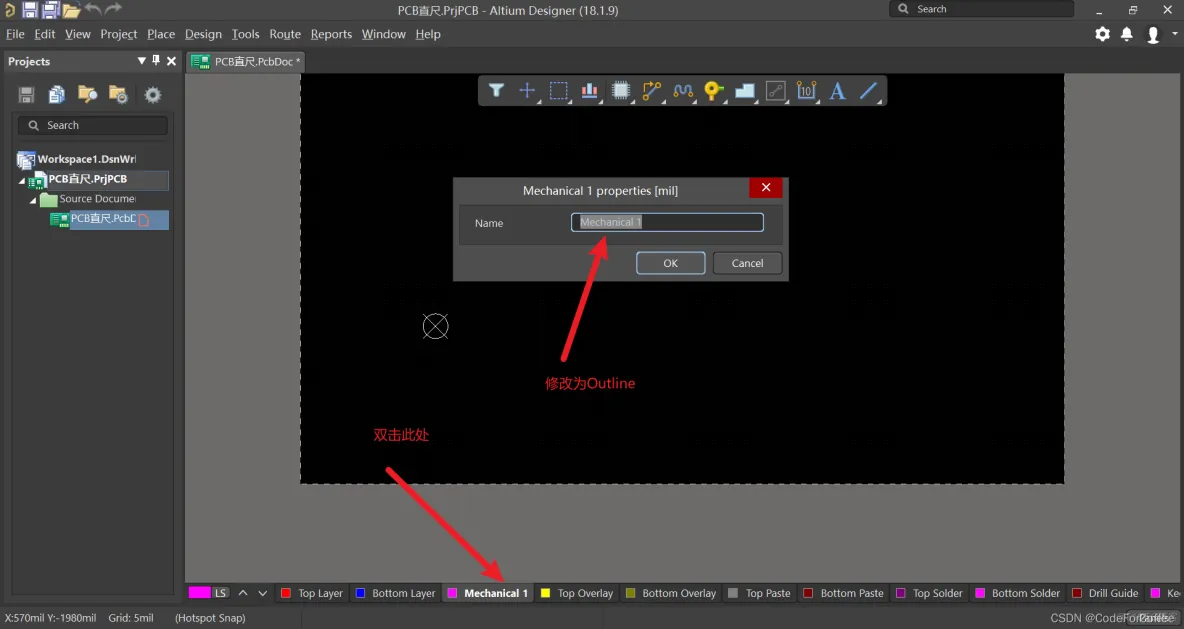Viewport: 1184px width, 629px height.
Task: Select PCB直尺.PcbDoc file in tree
Action: click(102, 219)
